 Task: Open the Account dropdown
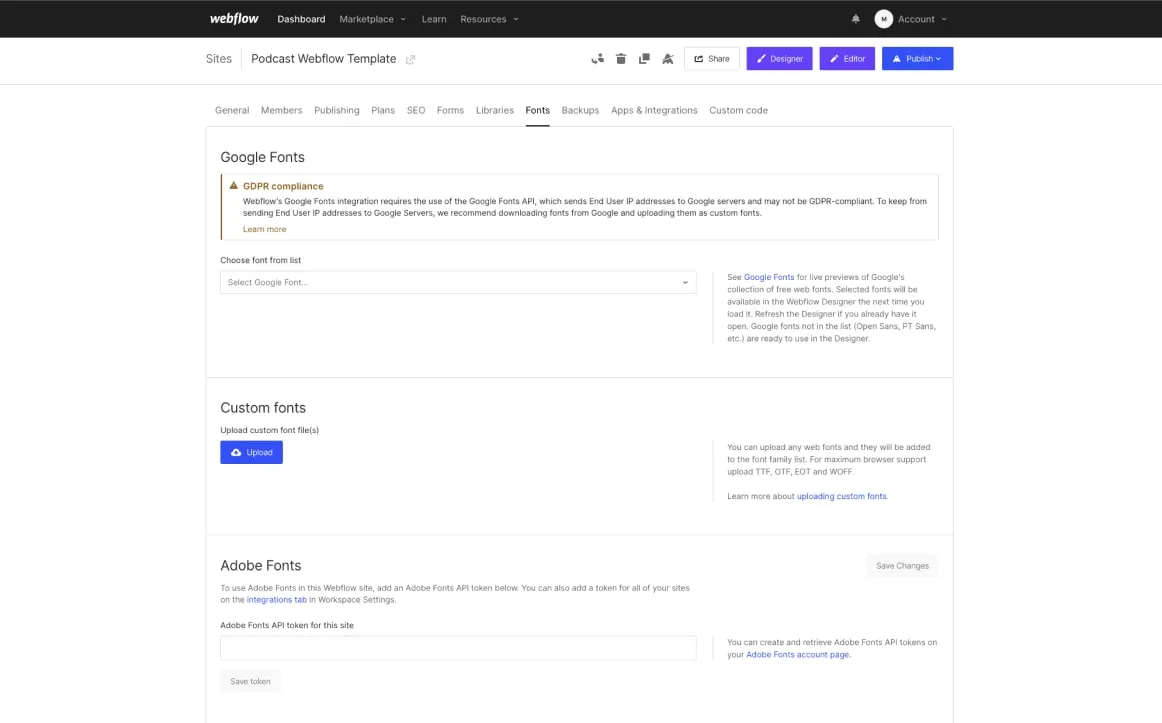pyautogui.click(x=922, y=19)
